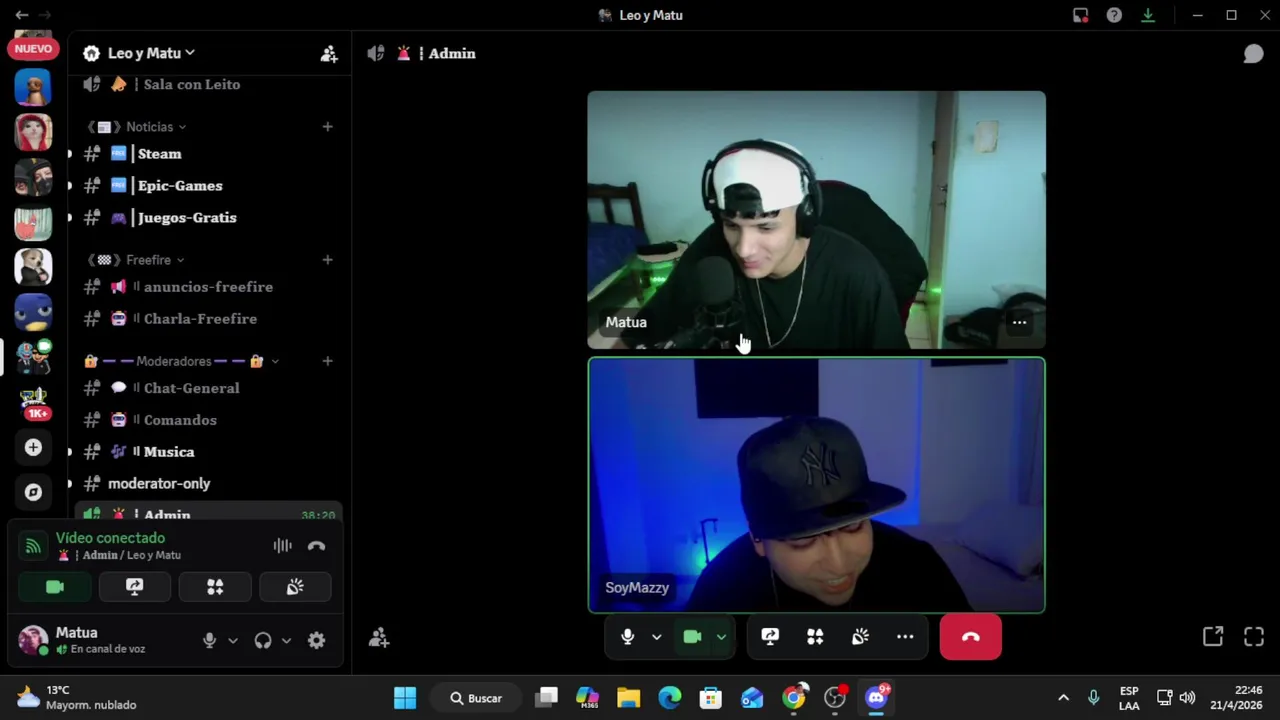1280x720 pixels.
Task: Disconnect using the voice panel hang-up icon
Action: point(316,546)
